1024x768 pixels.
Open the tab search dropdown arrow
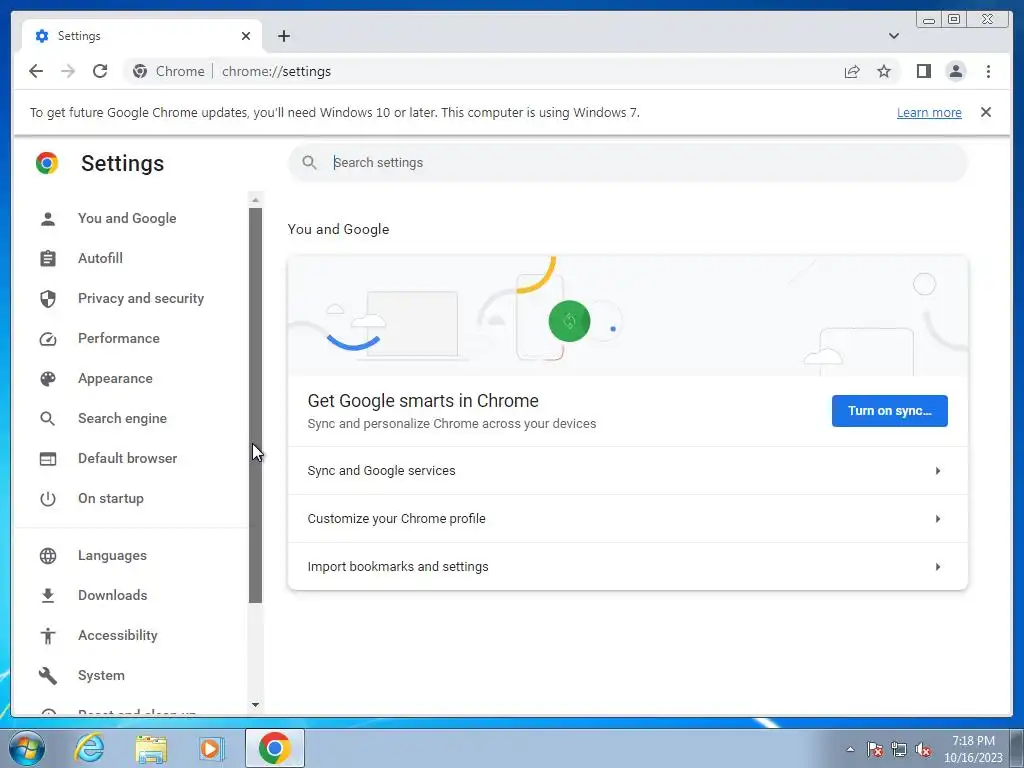coord(893,36)
